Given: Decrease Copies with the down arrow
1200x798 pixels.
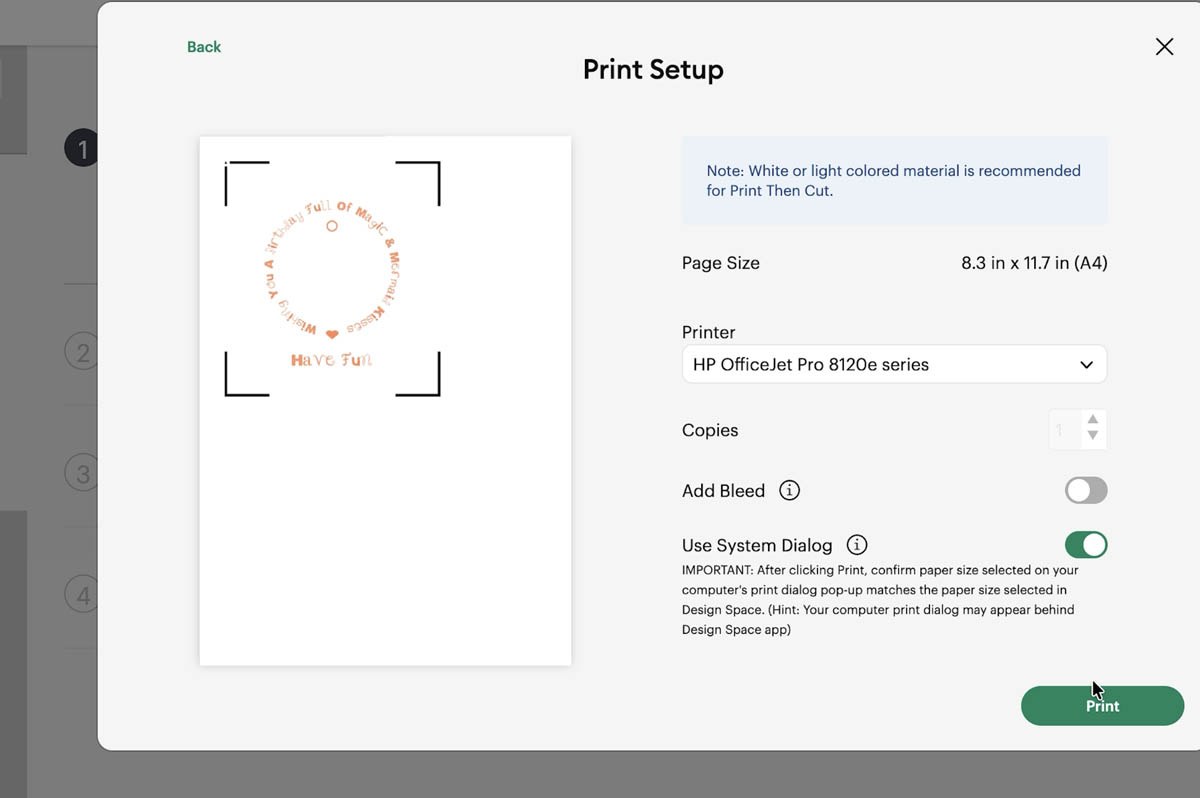Looking at the screenshot, I should (1093, 437).
